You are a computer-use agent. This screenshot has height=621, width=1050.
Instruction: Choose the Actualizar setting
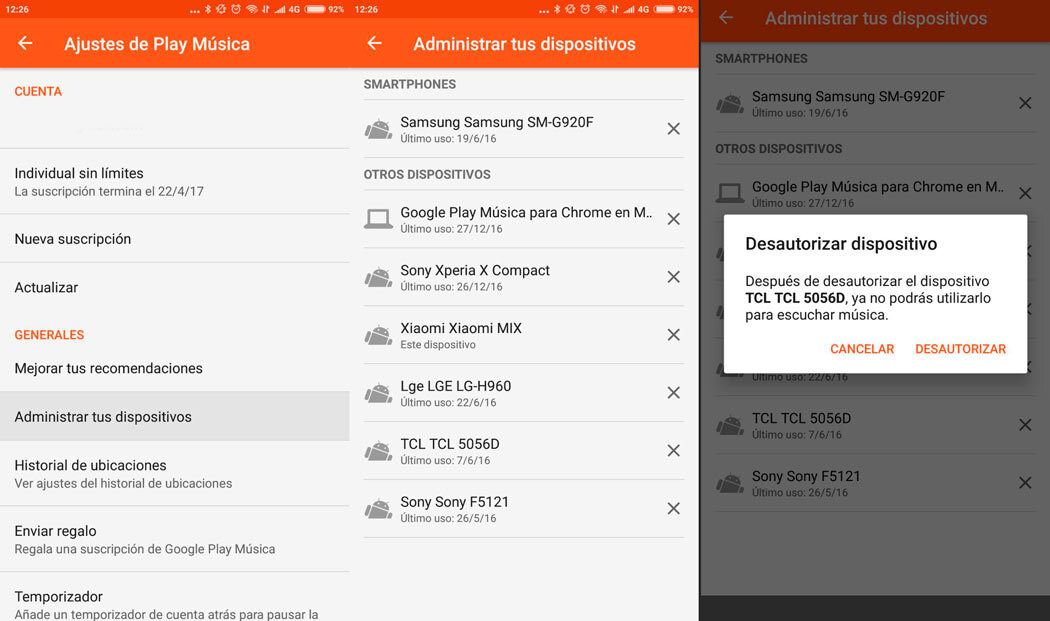(x=46, y=287)
